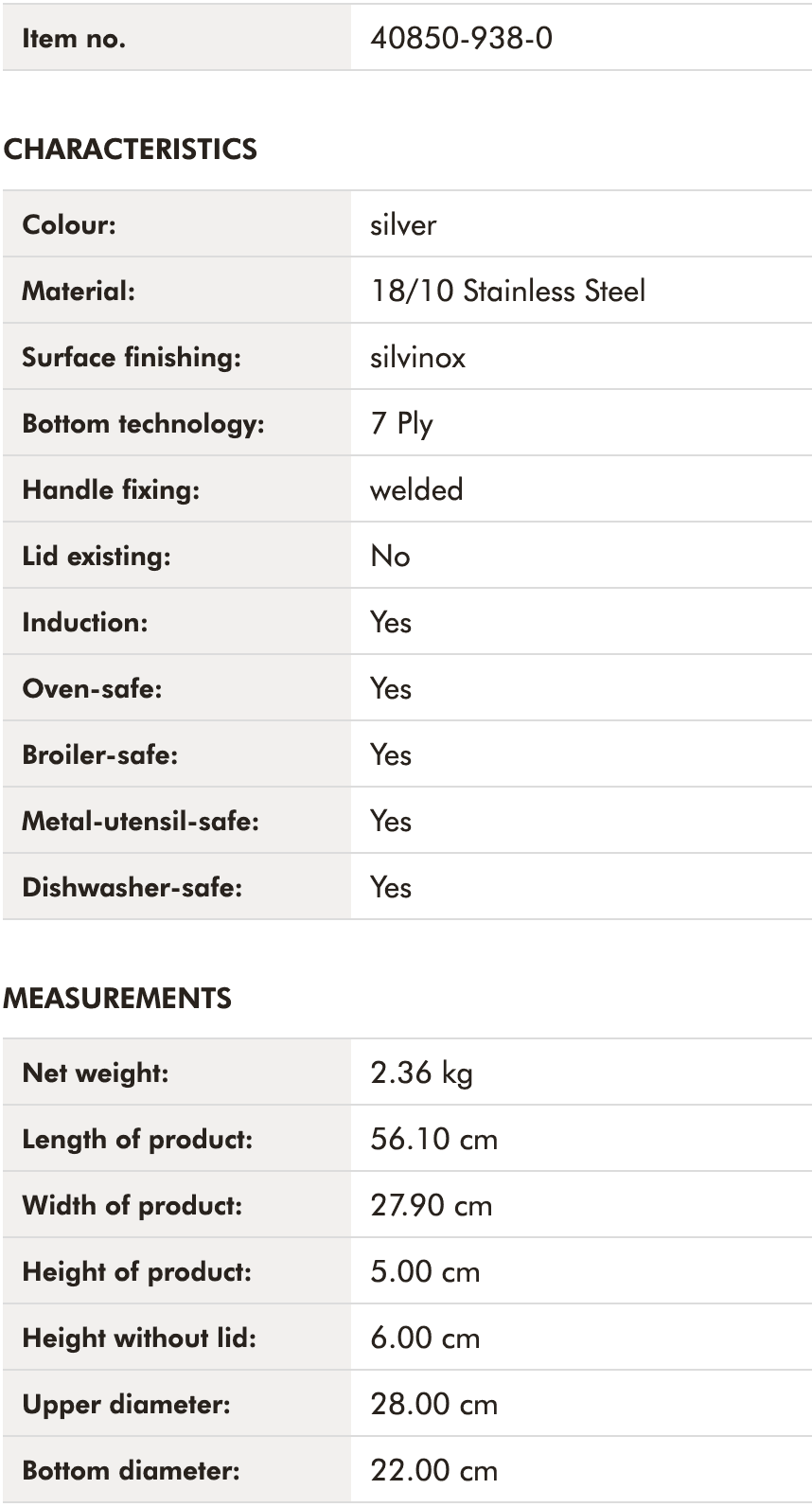Viewport: 812px width, 1507px height.
Task: Click the Bottom diameter label
Action: click(131, 1470)
